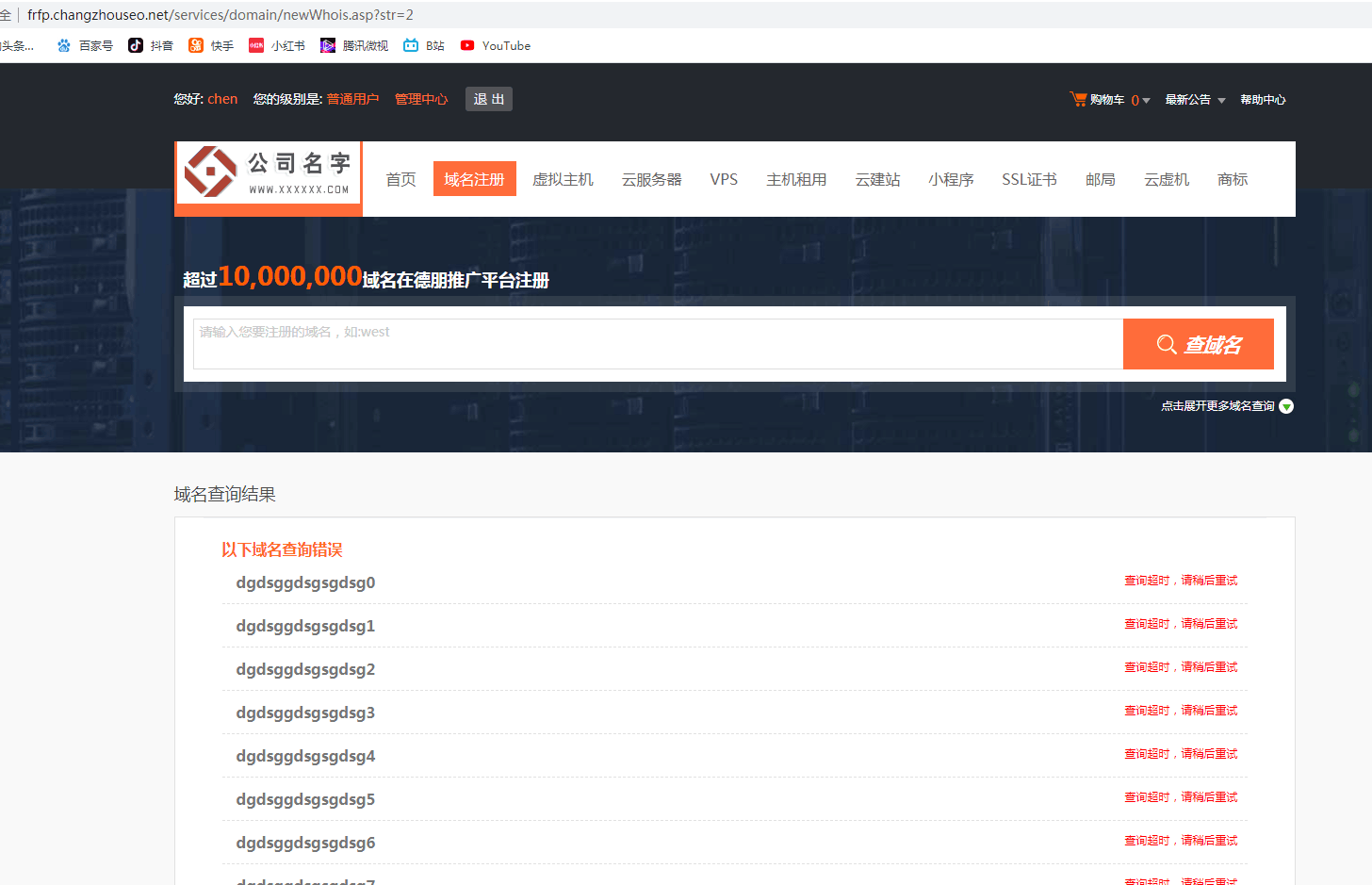Screen dimensions: 1372x885
Task: Open the 管理中心 link
Action: click(x=421, y=99)
